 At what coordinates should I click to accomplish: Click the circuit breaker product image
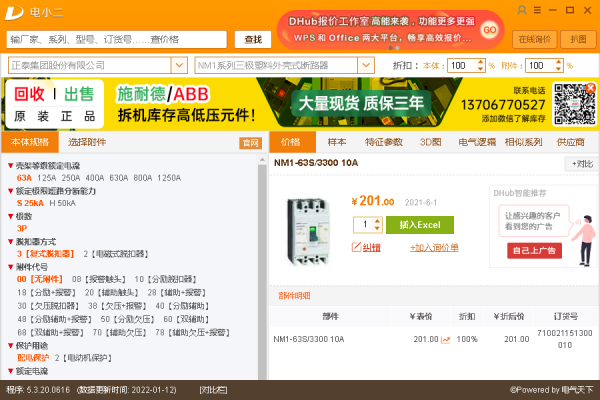click(x=308, y=231)
